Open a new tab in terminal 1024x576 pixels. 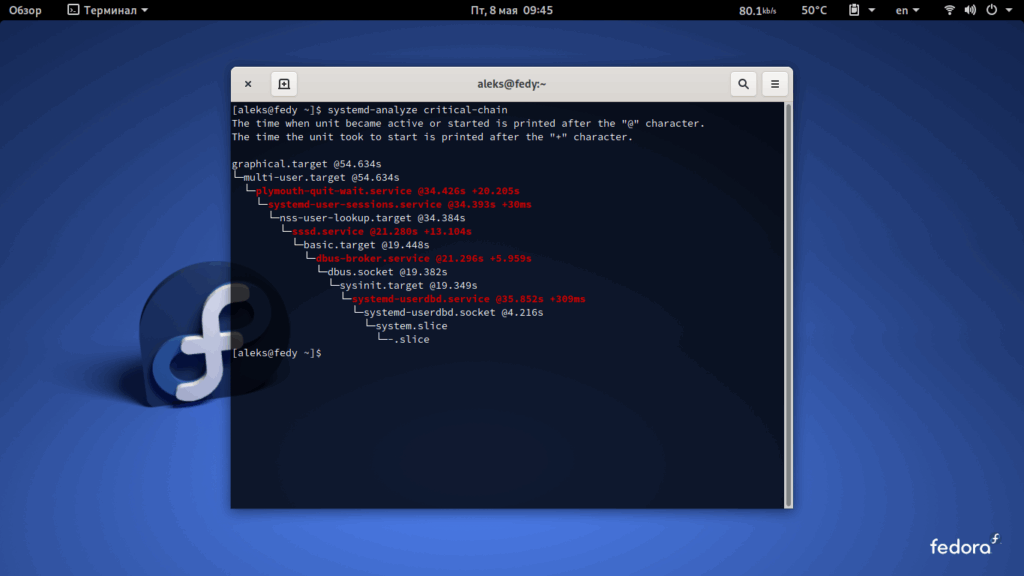(284, 84)
